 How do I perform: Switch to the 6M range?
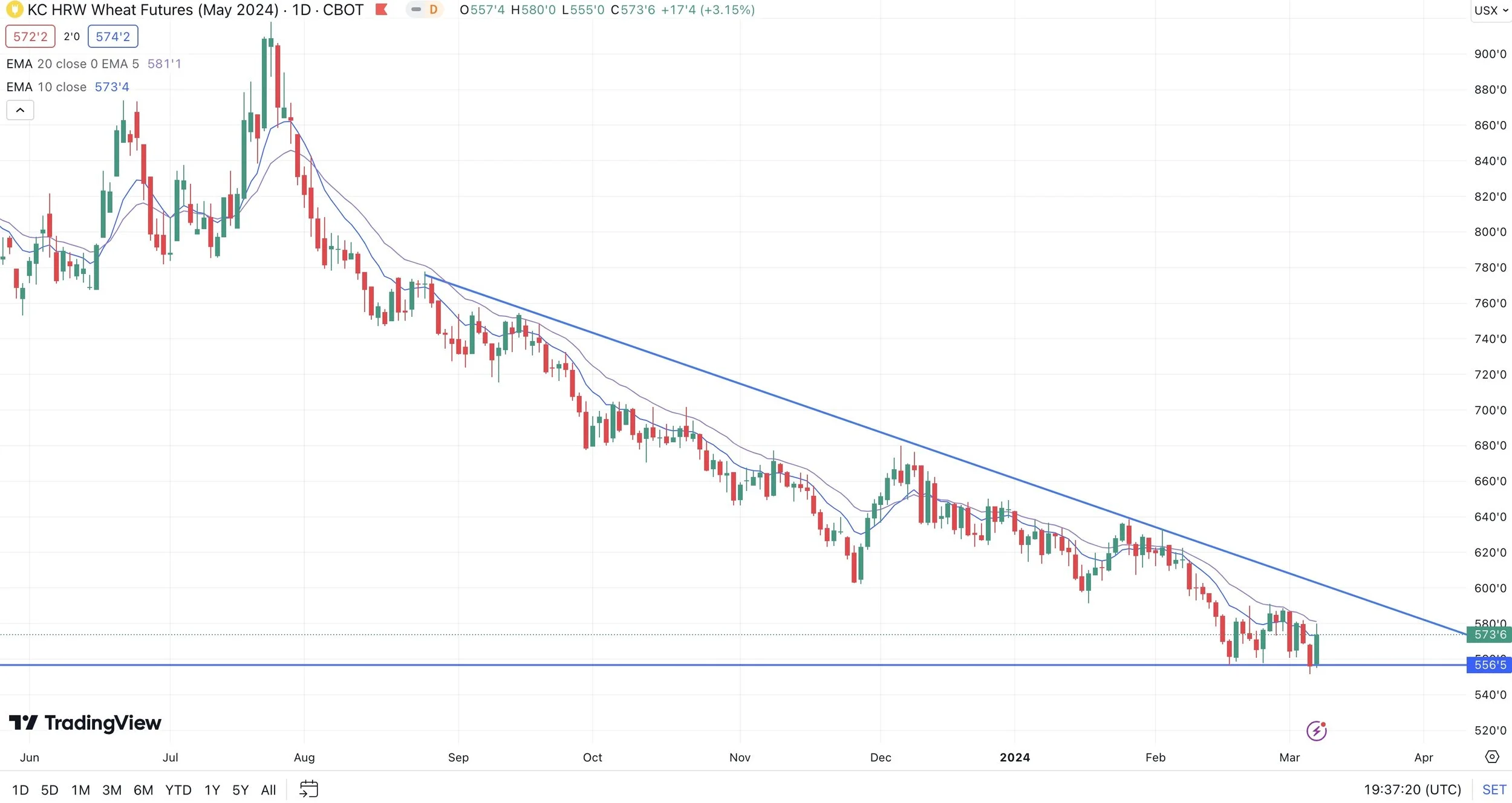[143, 790]
